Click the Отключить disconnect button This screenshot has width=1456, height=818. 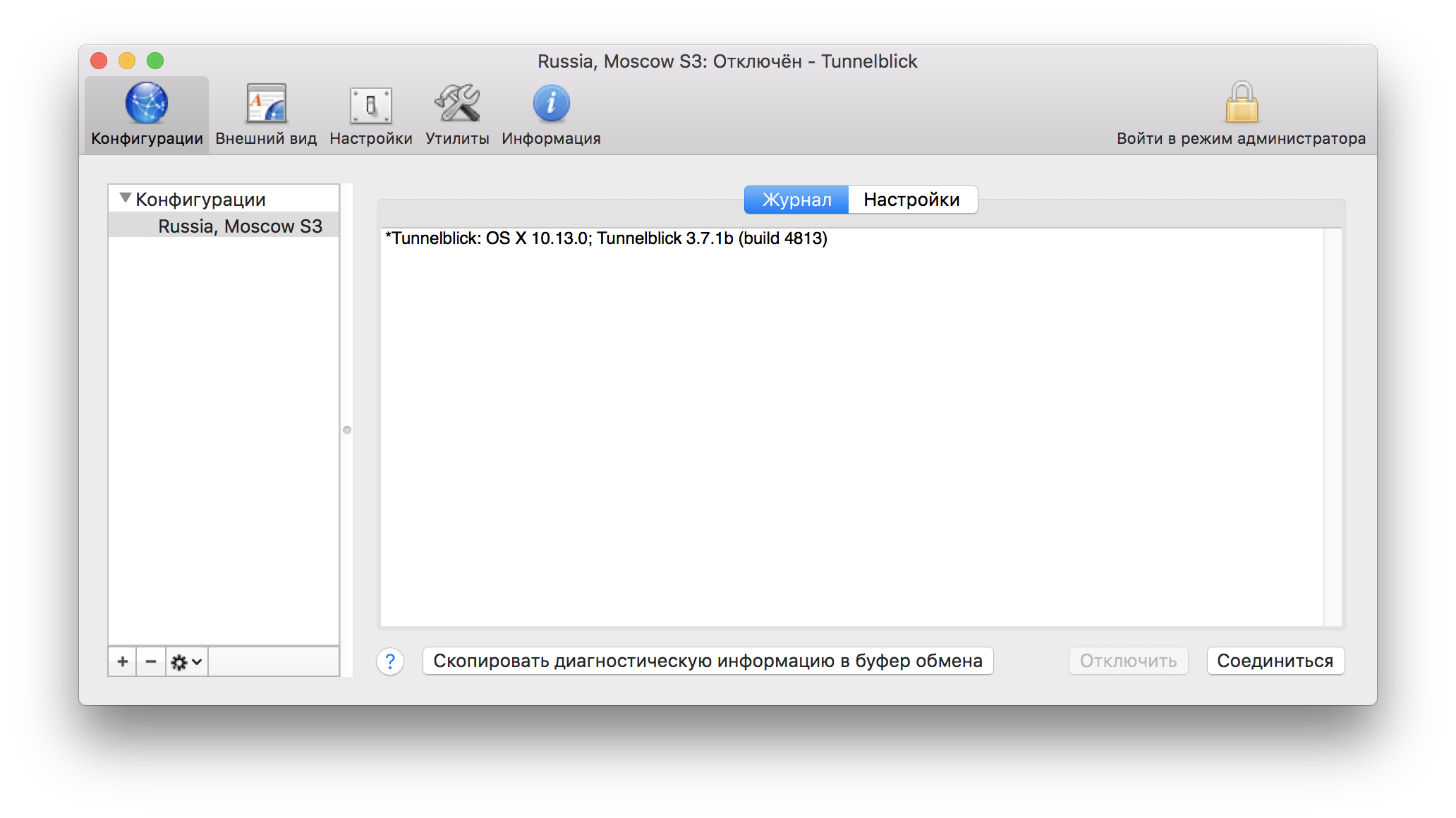point(1128,661)
